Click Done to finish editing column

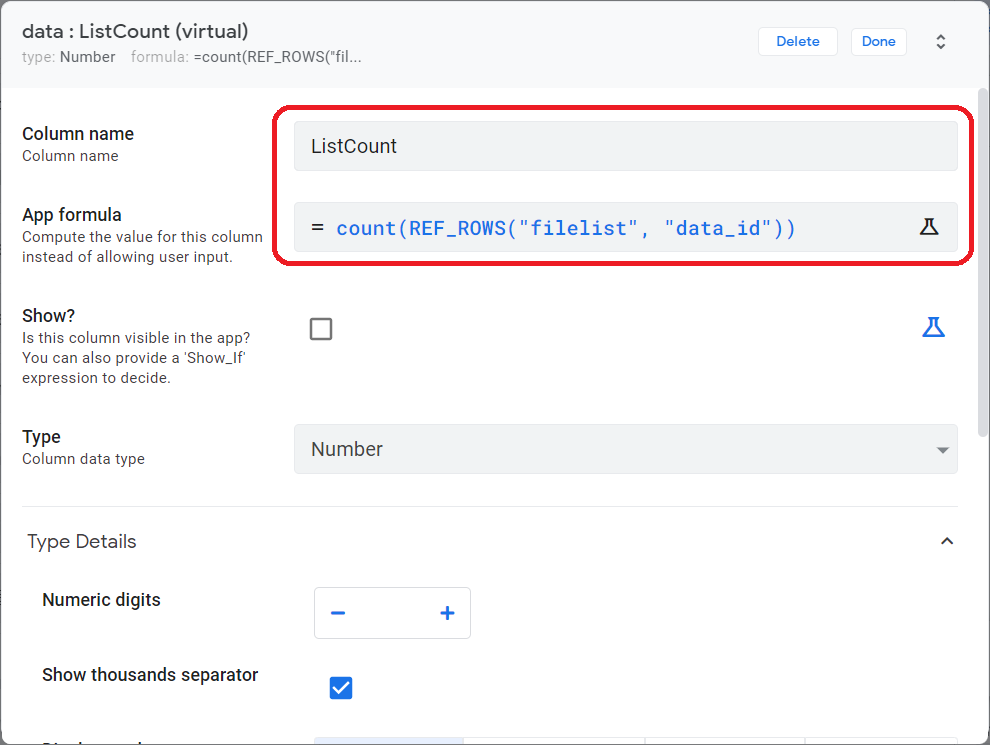878,42
